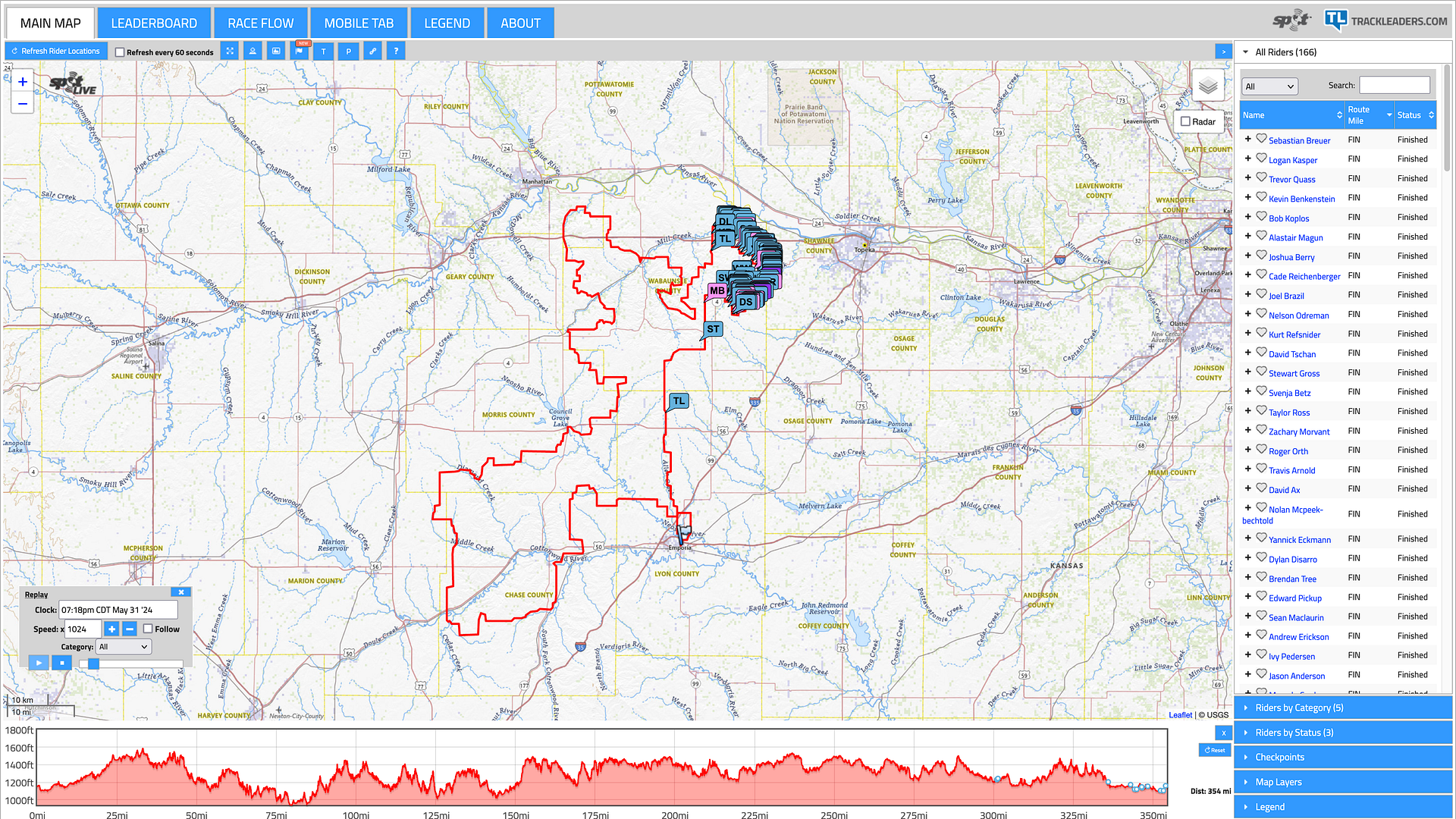Open rider Cade Reichenberger link
The width and height of the screenshot is (1456, 819).
pos(1304,276)
